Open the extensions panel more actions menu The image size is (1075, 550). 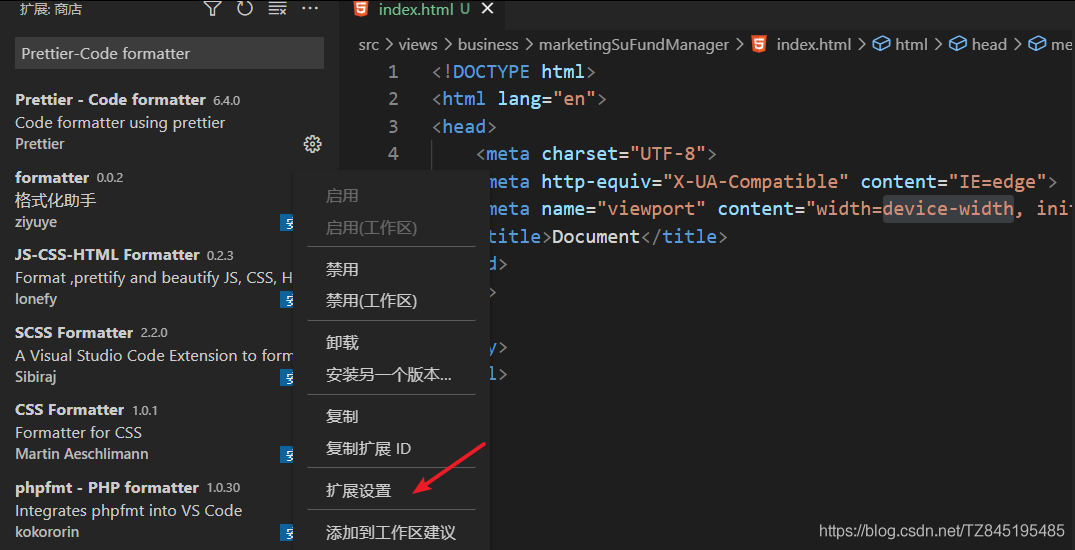click(310, 9)
